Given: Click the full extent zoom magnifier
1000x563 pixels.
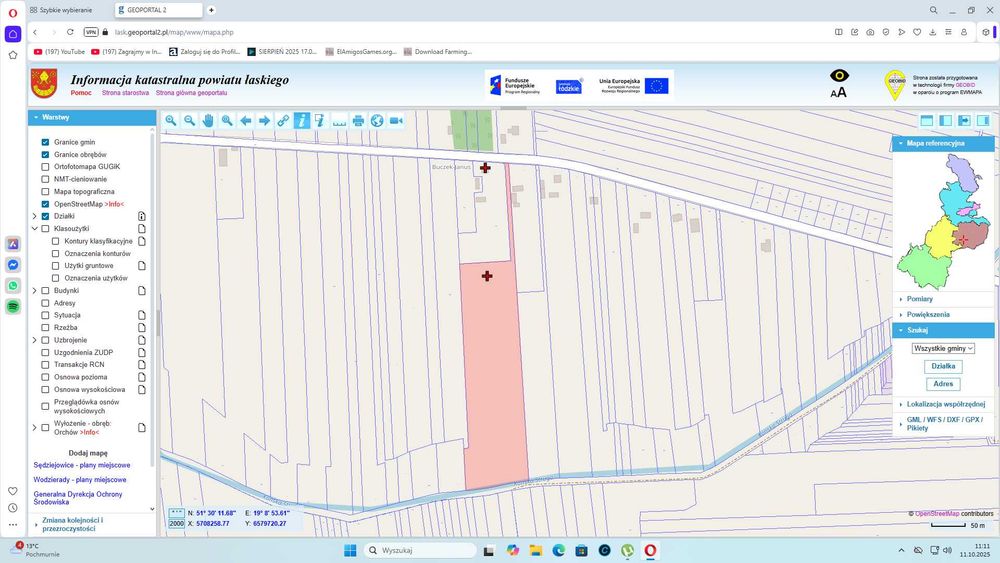Looking at the screenshot, I should point(227,121).
